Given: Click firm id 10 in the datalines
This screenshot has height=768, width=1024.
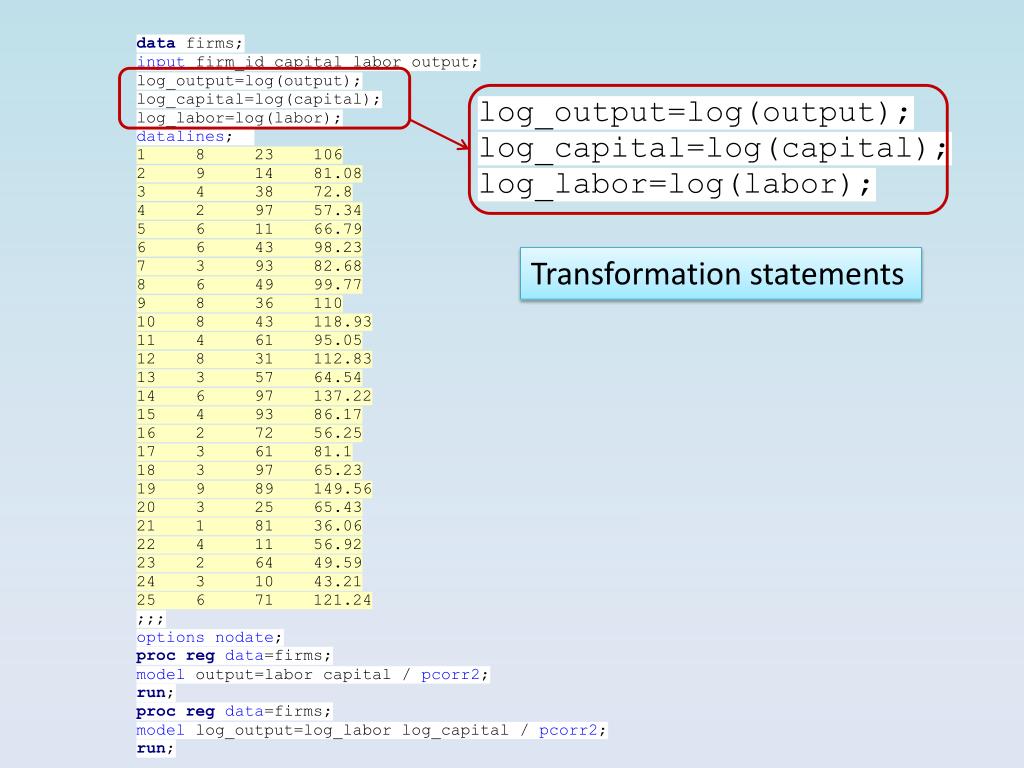Looking at the screenshot, I should tap(146, 322).
